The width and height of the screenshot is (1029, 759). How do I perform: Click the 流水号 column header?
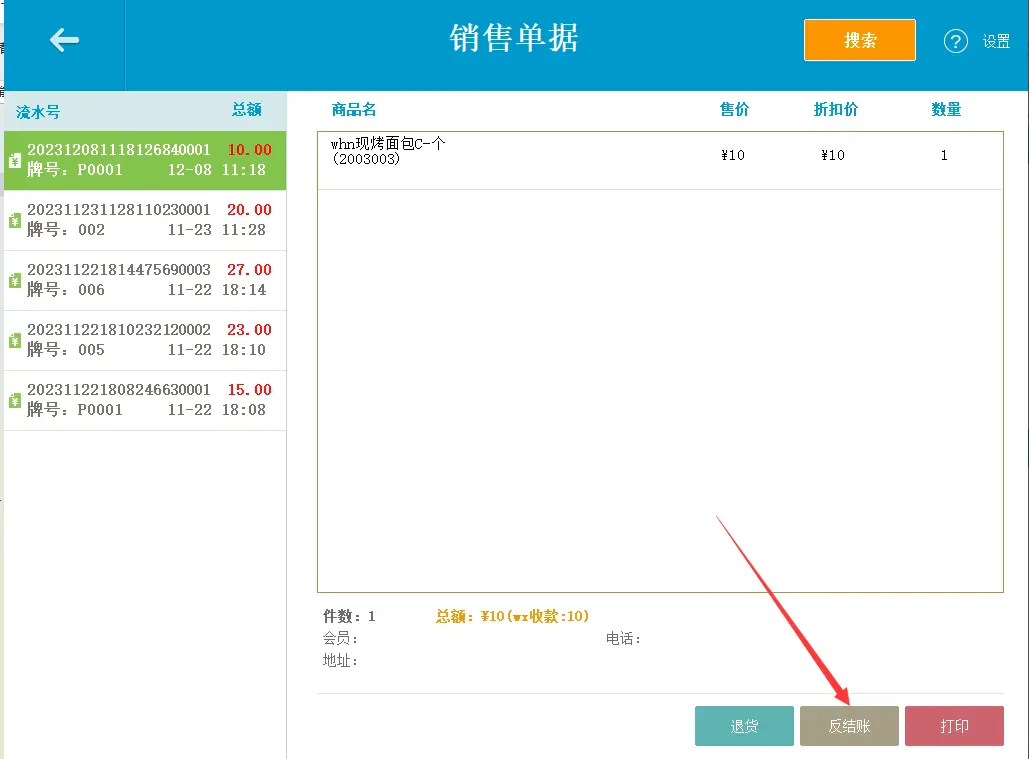(x=38, y=112)
